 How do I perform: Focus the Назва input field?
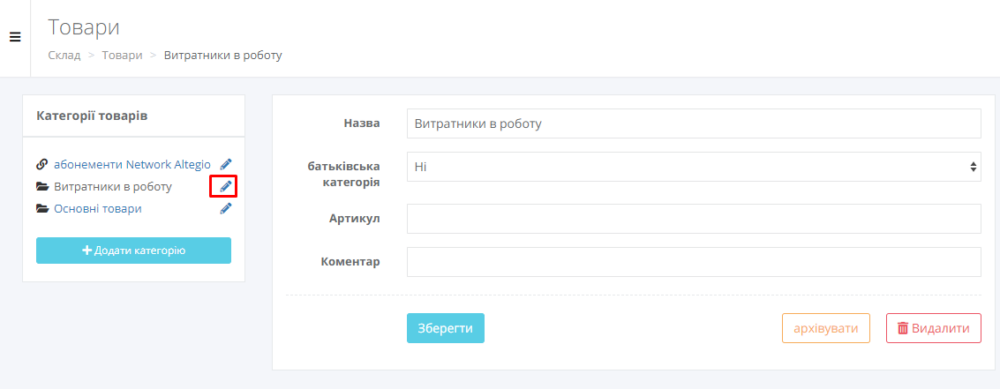pyautogui.click(x=694, y=124)
